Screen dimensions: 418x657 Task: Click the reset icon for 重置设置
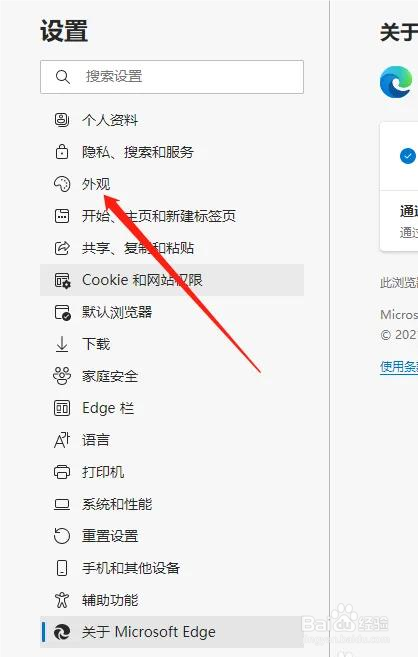(62, 536)
